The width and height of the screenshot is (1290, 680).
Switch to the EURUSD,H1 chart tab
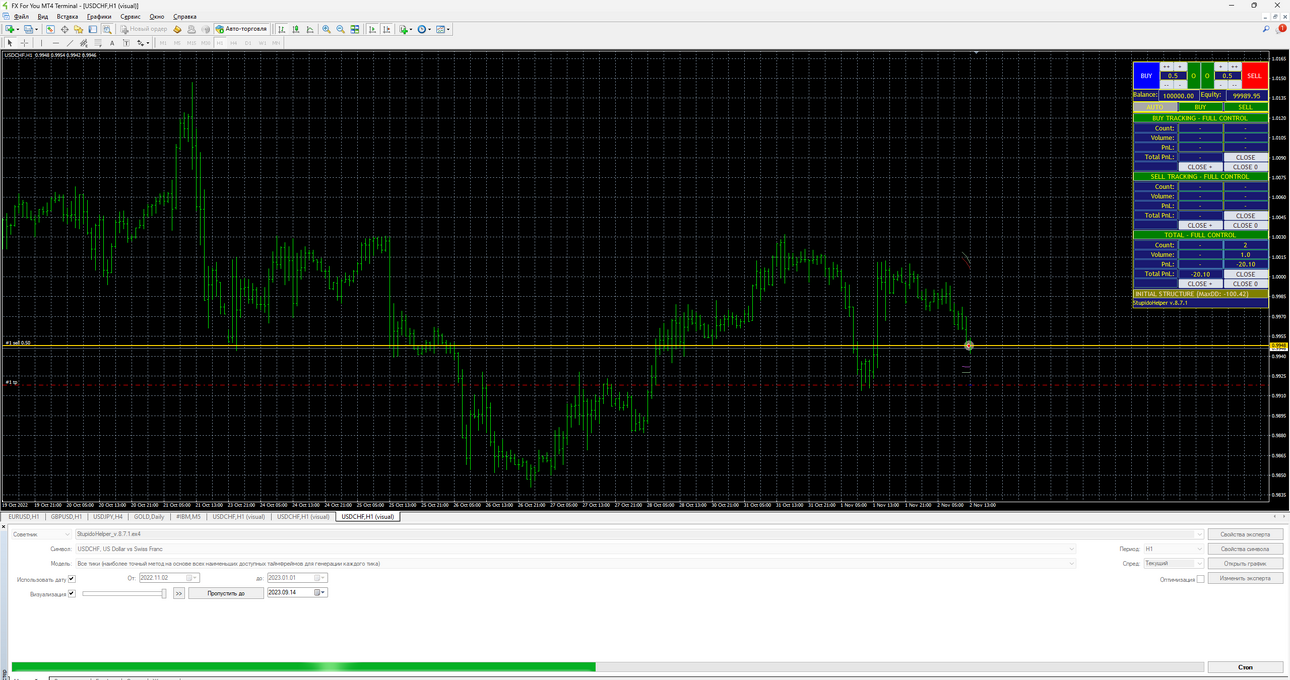point(23,517)
